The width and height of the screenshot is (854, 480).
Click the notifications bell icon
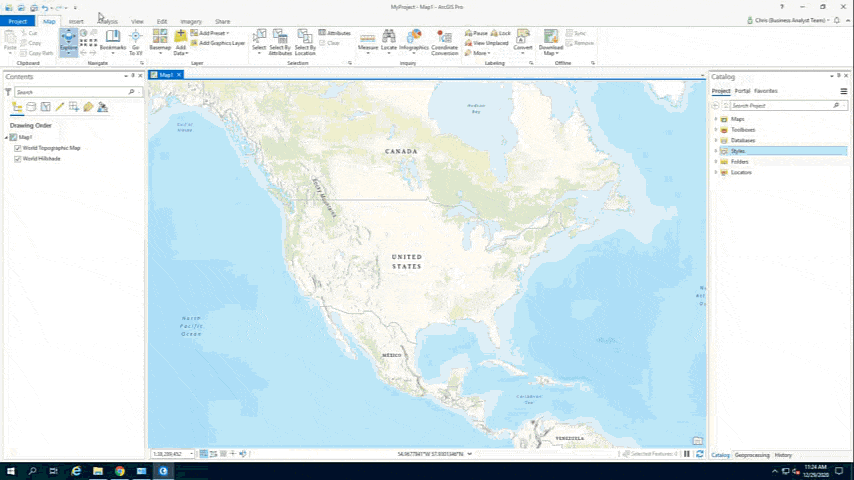pos(837,20)
